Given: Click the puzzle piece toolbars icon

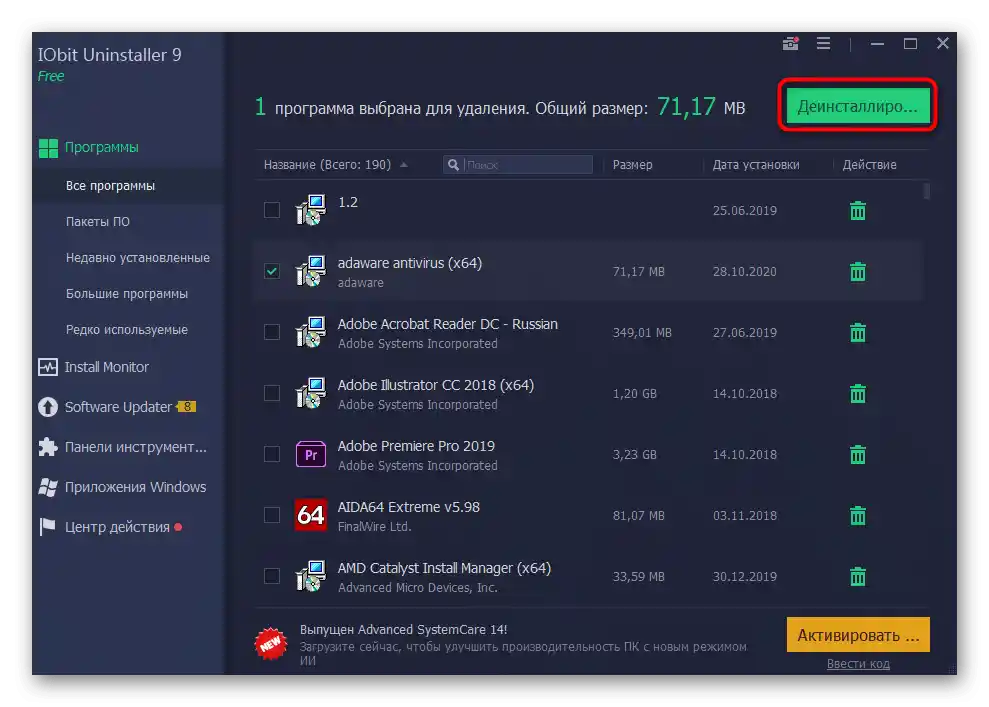Looking at the screenshot, I should pyautogui.click(x=48, y=447).
